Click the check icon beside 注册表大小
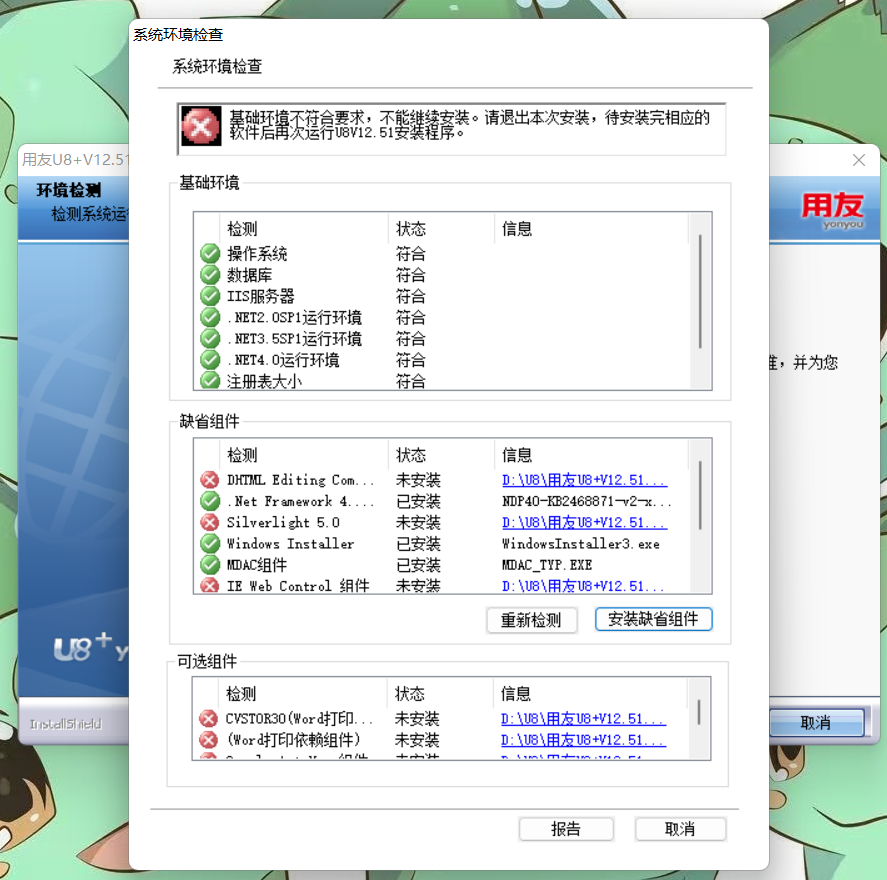887x880 pixels. point(210,380)
